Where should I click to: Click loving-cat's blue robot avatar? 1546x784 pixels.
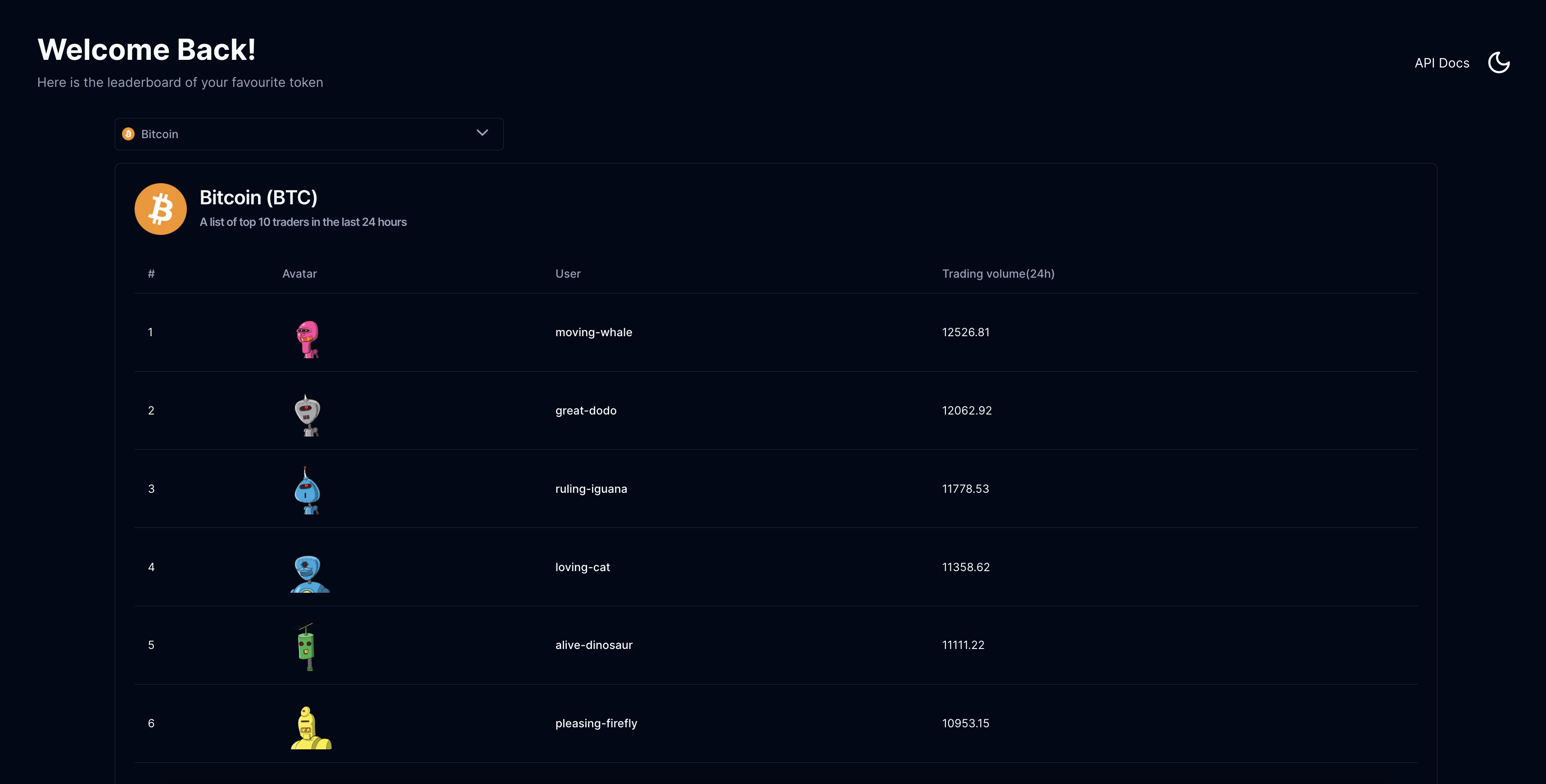tap(308, 573)
